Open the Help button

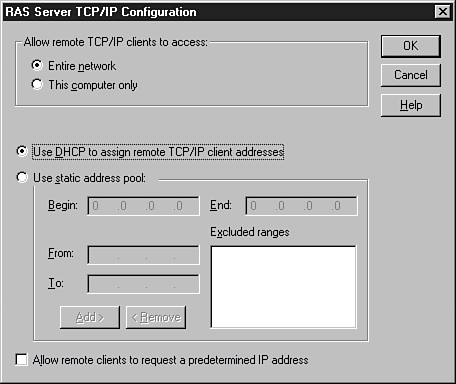pos(411,105)
